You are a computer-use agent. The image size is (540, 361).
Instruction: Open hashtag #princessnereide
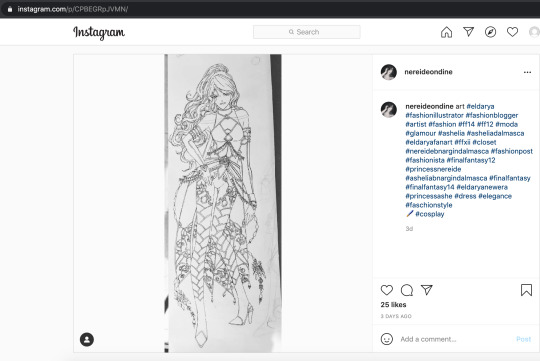tap(433, 169)
